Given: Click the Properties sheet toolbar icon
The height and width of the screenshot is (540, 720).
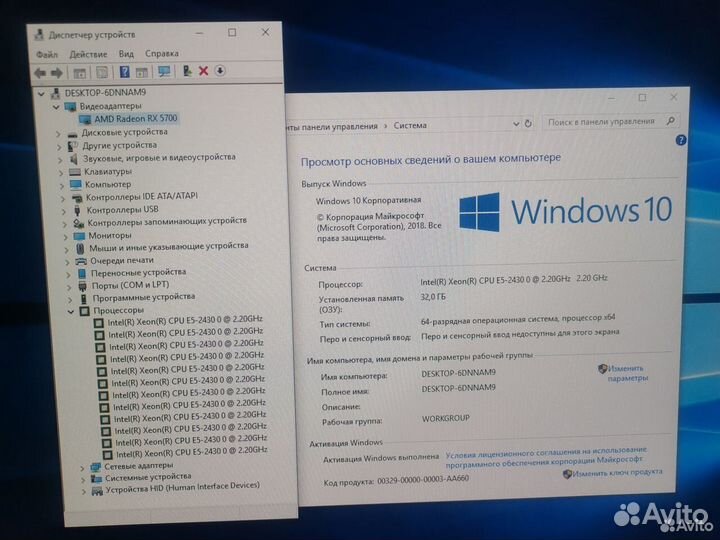Looking at the screenshot, I should 102,72.
